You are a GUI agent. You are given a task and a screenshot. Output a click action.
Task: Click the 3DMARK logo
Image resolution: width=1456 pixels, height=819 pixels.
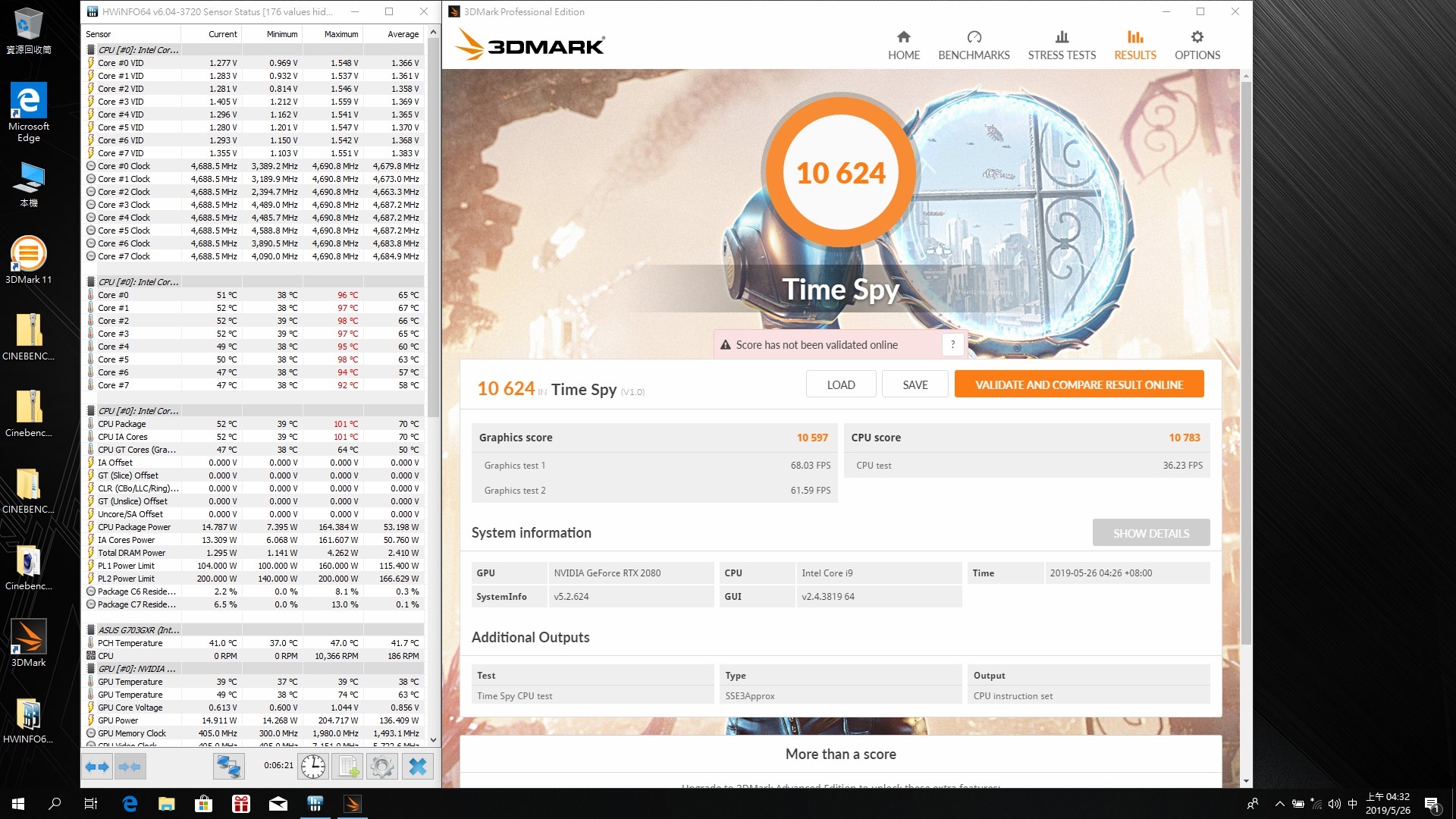point(530,45)
